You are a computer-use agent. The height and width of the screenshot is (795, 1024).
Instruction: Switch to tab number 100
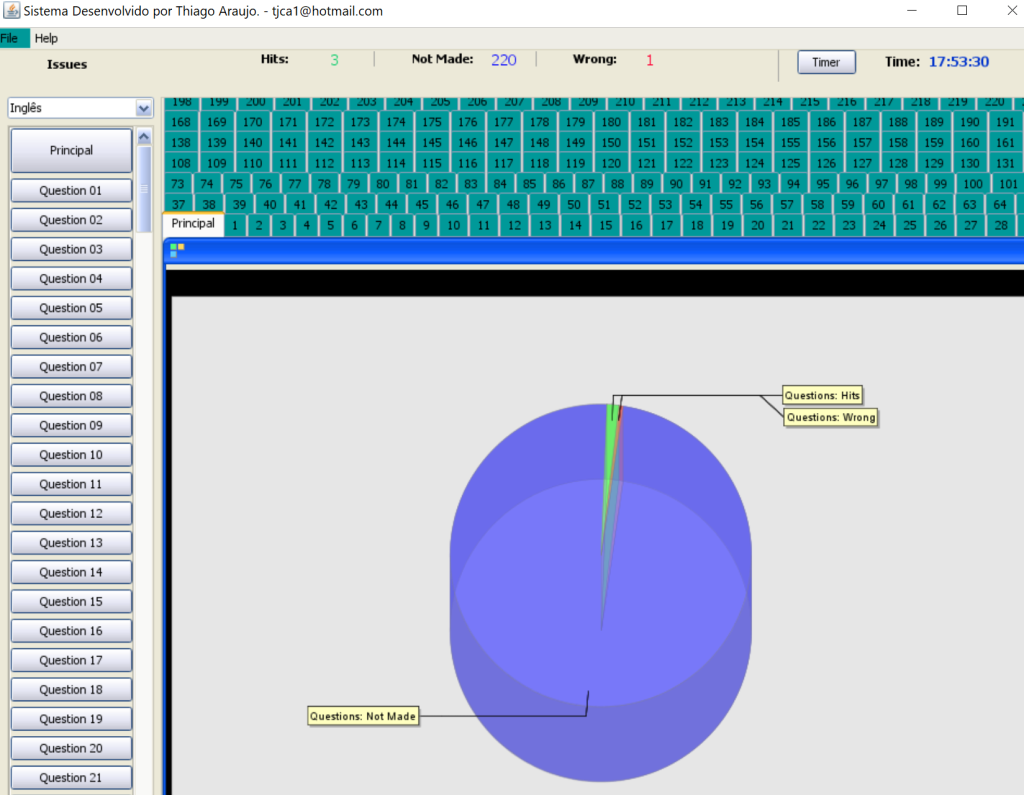click(973, 184)
